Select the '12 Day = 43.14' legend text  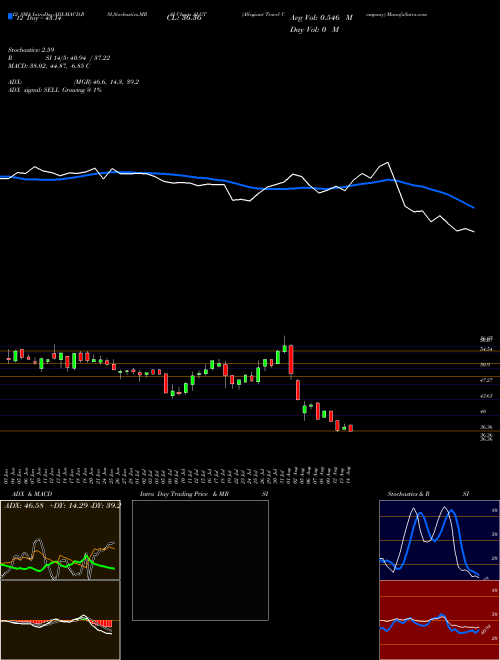tap(39, 19)
